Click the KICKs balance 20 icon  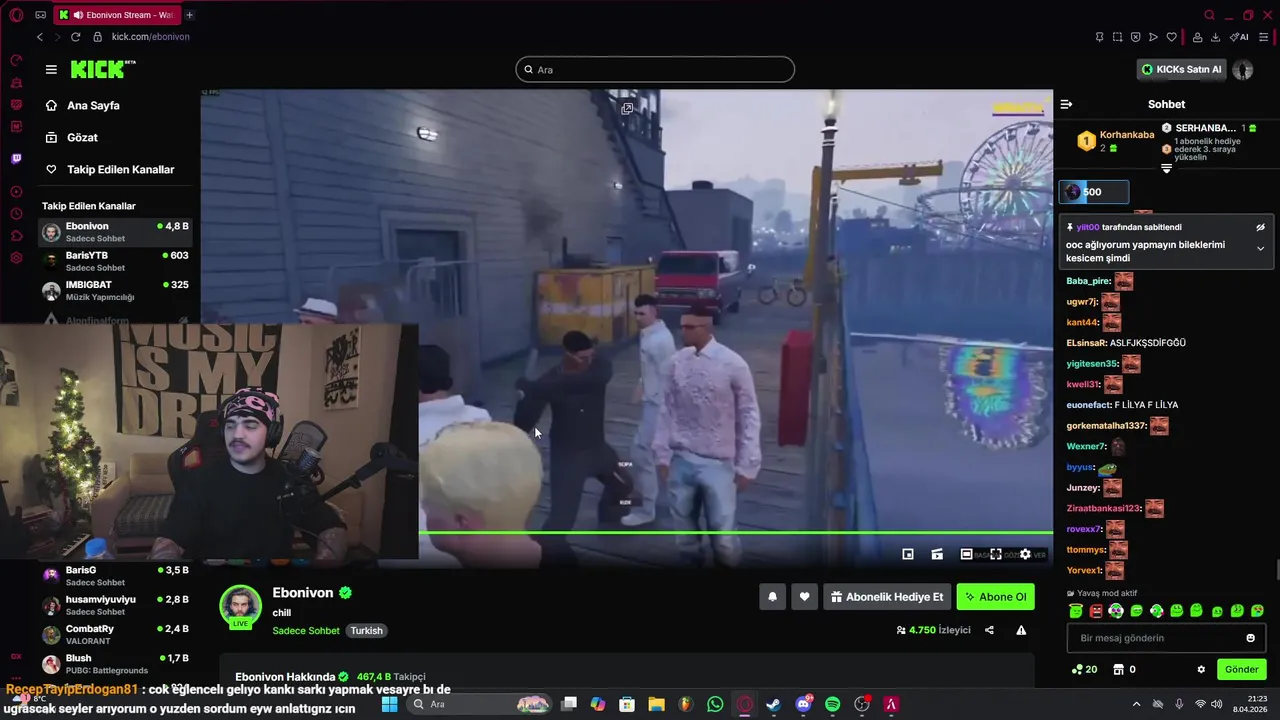tap(1084, 669)
